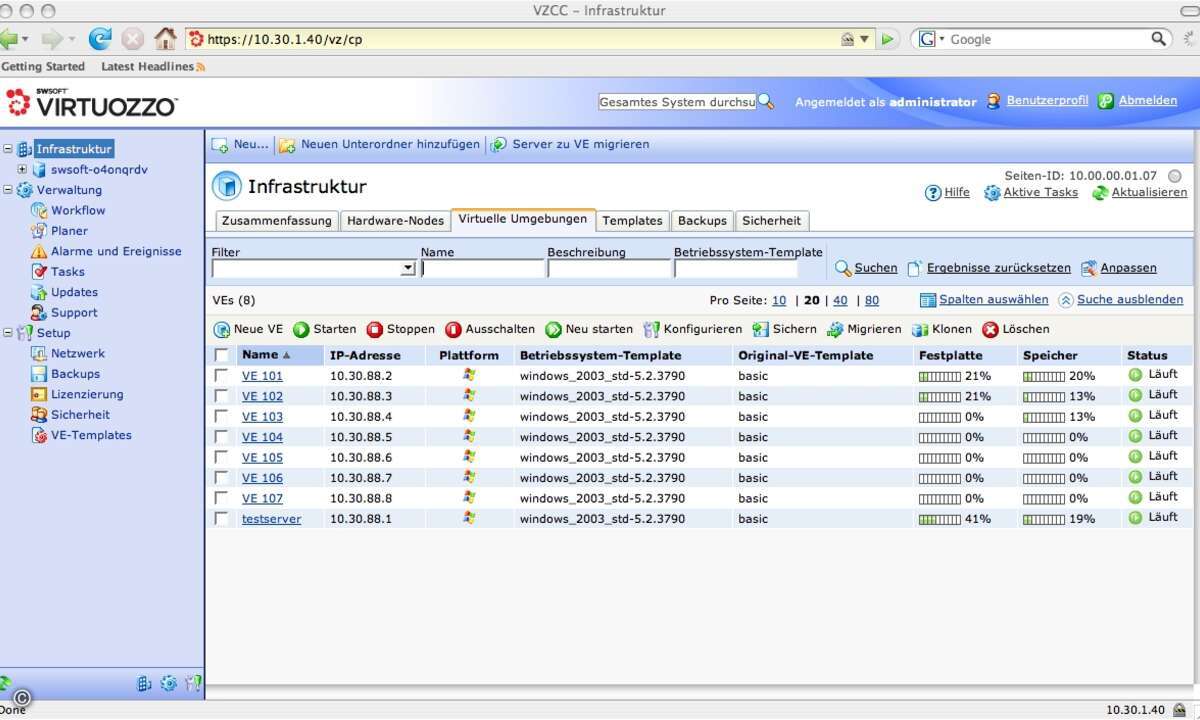Viewport: 1200px width, 720px height.
Task: Click the browser Back arrow
Action: pyautogui.click(x=10, y=39)
